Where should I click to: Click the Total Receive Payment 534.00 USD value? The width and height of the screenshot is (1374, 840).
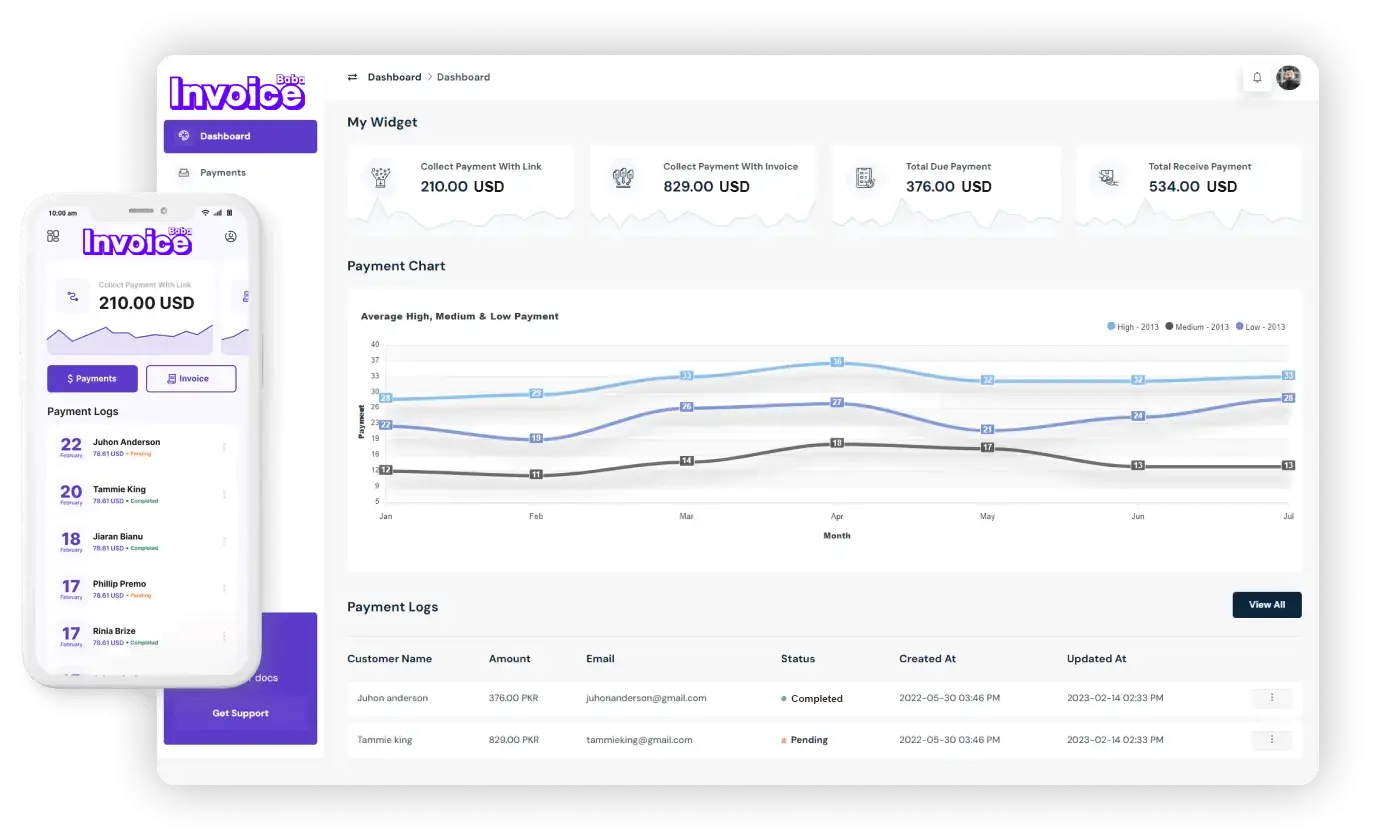1192,187
